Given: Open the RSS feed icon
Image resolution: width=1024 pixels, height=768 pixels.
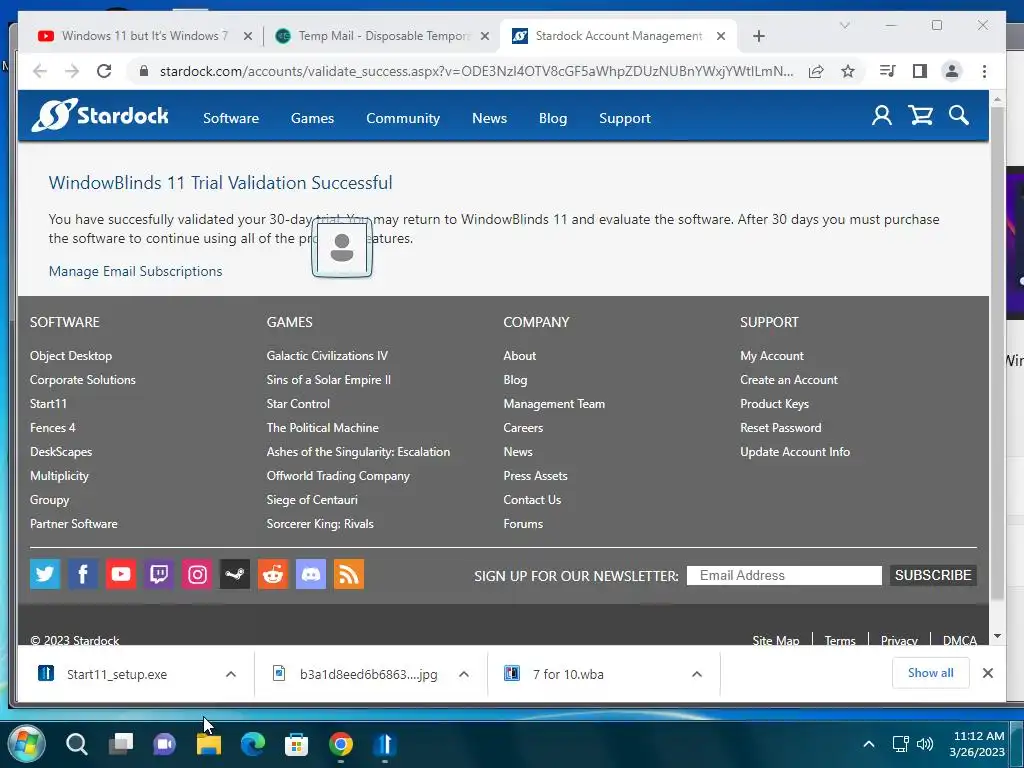Looking at the screenshot, I should click(x=349, y=574).
